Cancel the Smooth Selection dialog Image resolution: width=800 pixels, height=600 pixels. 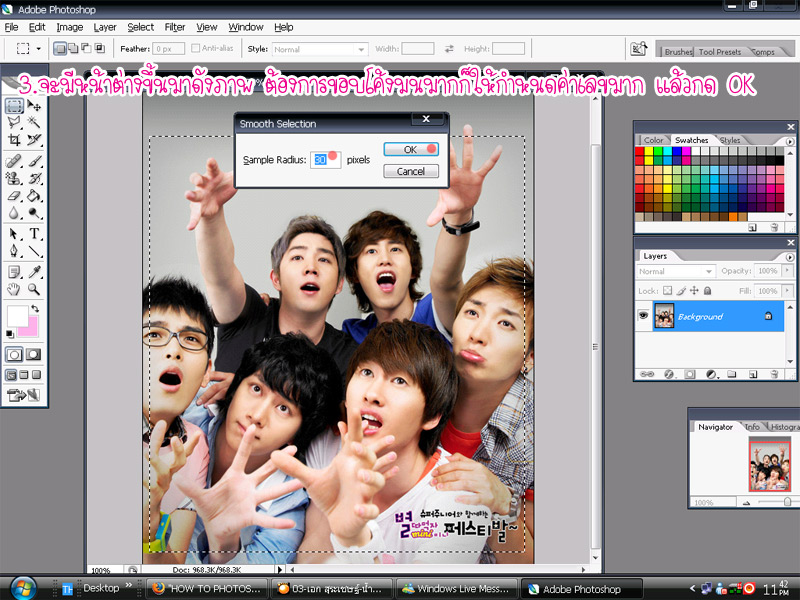[x=411, y=171]
